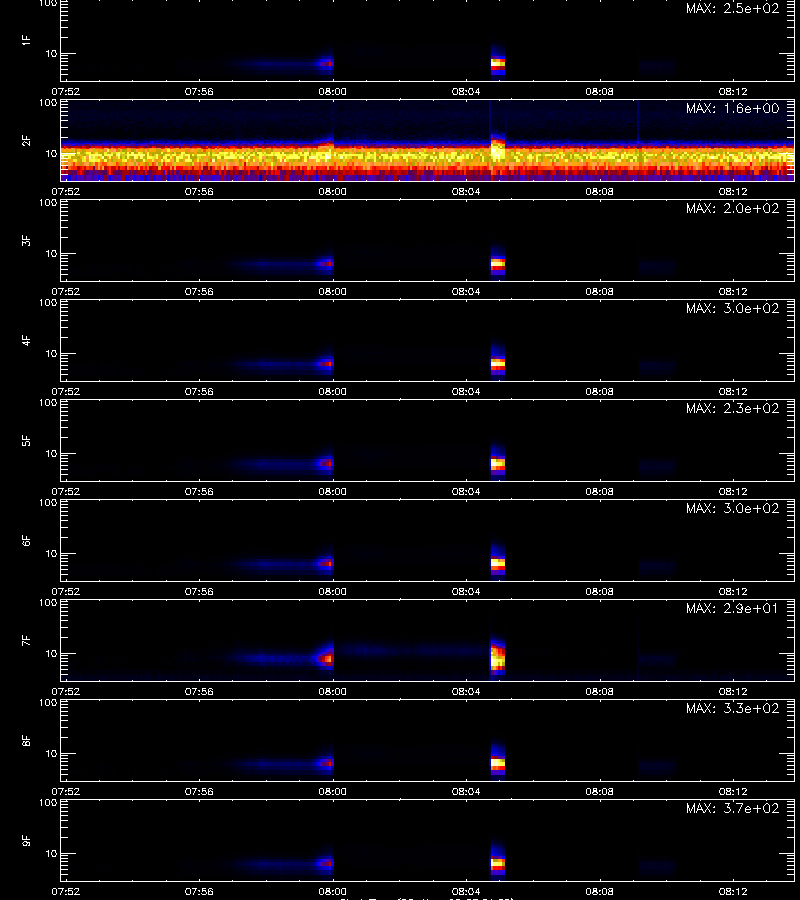The height and width of the screenshot is (900, 800).
Task: Click the 08:04 time label under the 5F panel
Action: tap(465, 492)
